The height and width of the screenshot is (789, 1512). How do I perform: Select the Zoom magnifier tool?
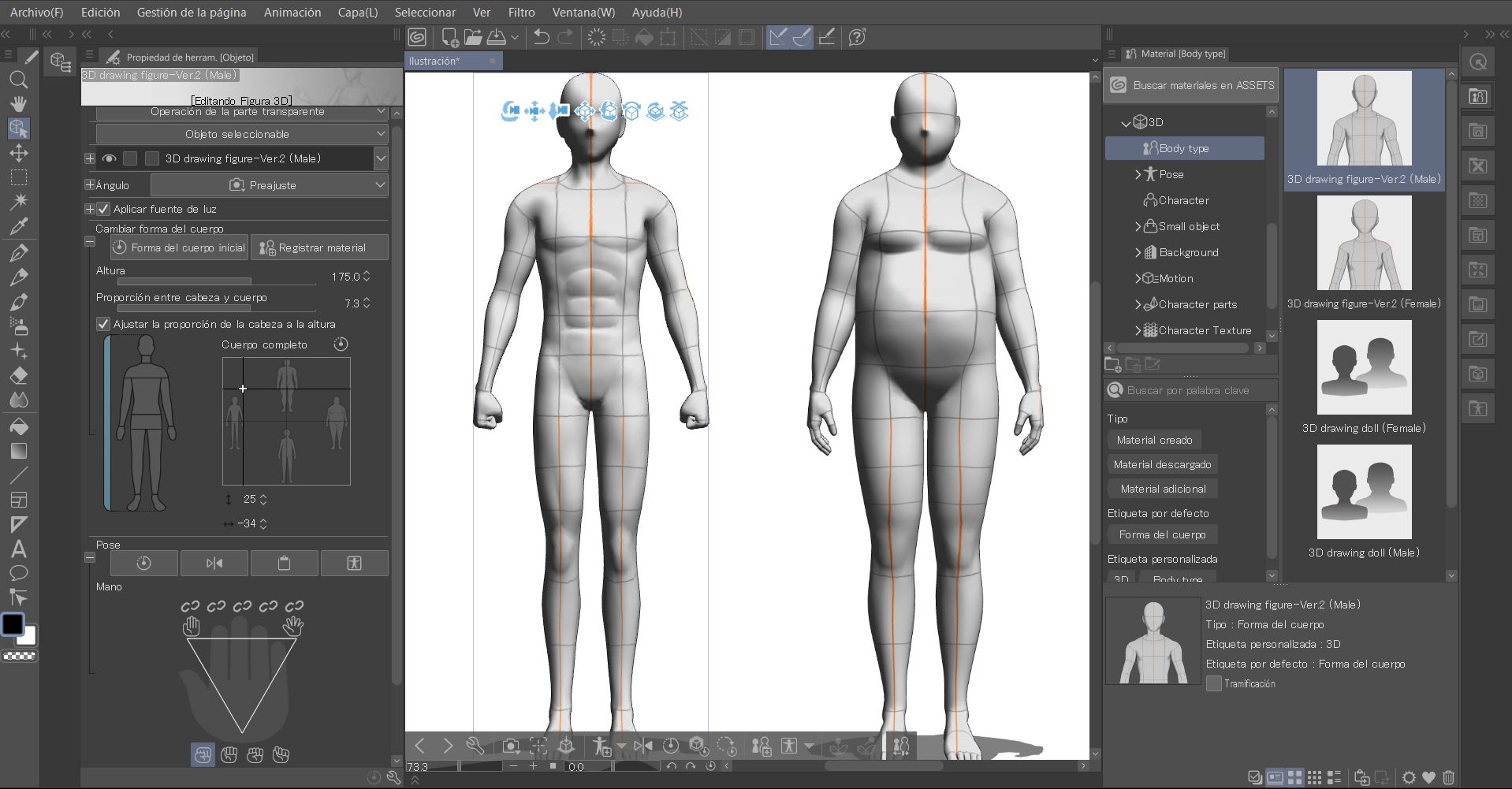[x=18, y=80]
